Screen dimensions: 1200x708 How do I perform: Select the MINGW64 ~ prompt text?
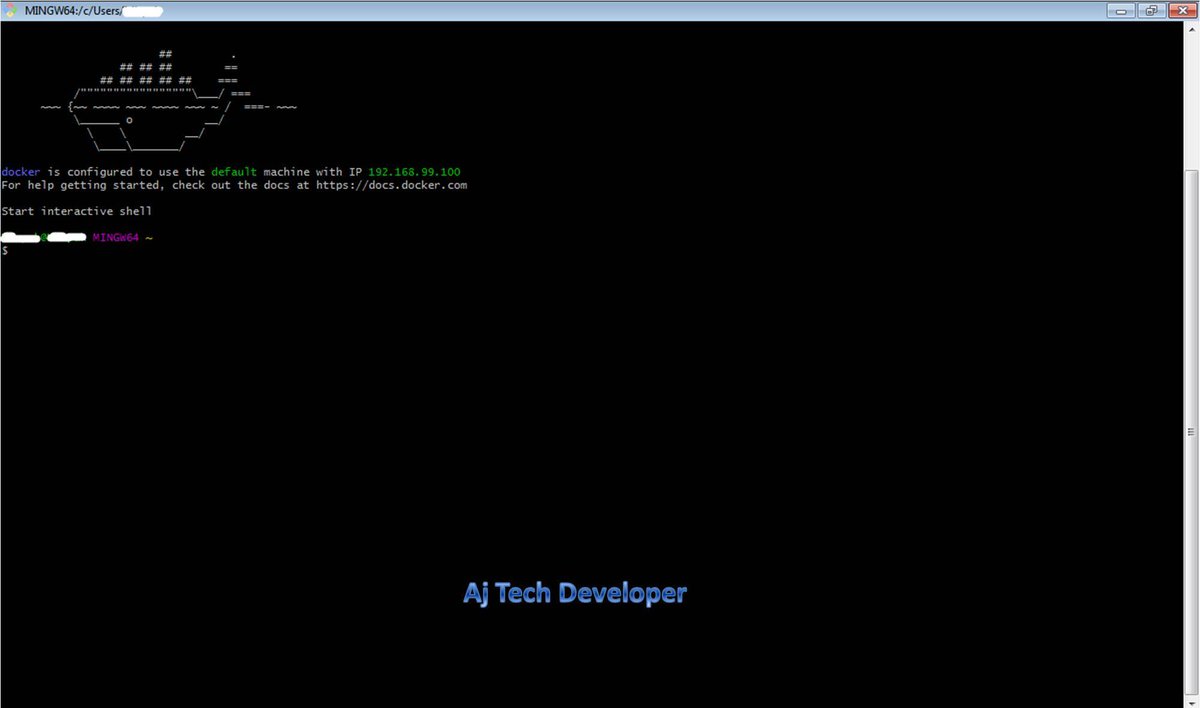(x=120, y=237)
